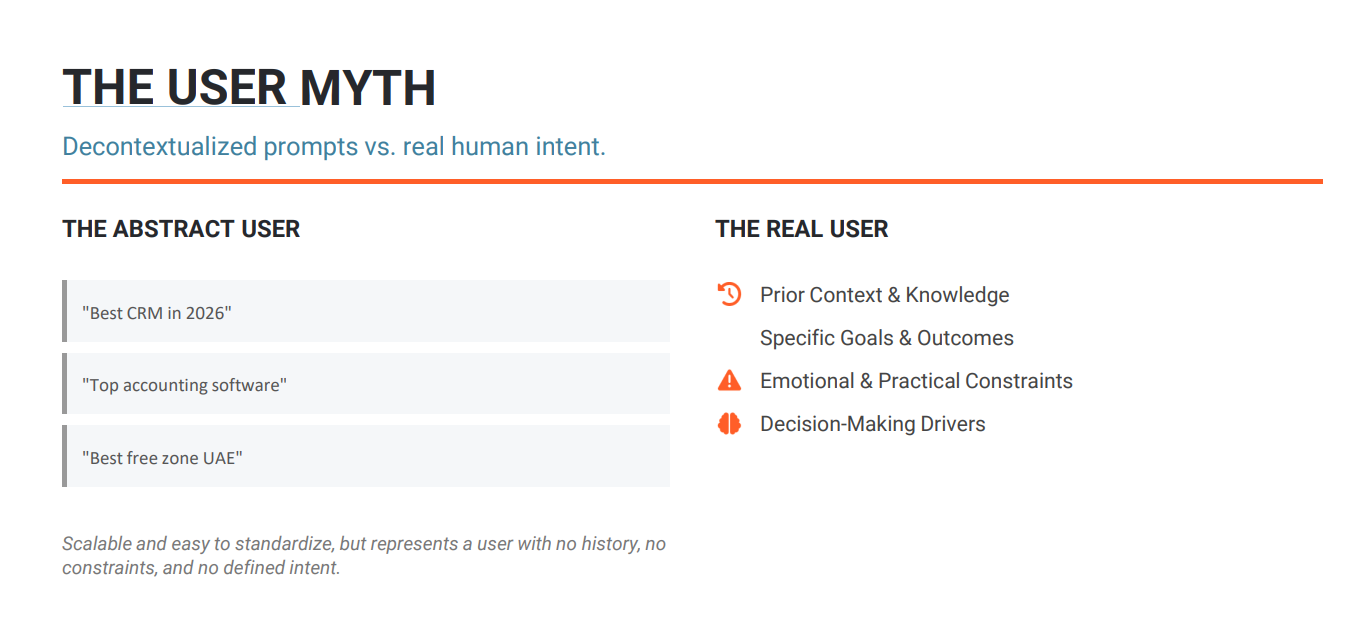Screen dimensions: 1364x621
Task: Click the orange horizontal divider line
Action: coord(692,181)
